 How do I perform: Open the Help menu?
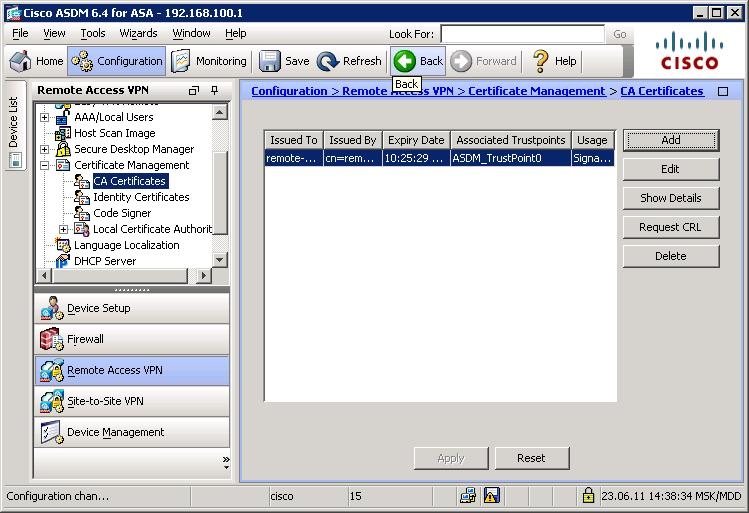[x=235, y=33]
